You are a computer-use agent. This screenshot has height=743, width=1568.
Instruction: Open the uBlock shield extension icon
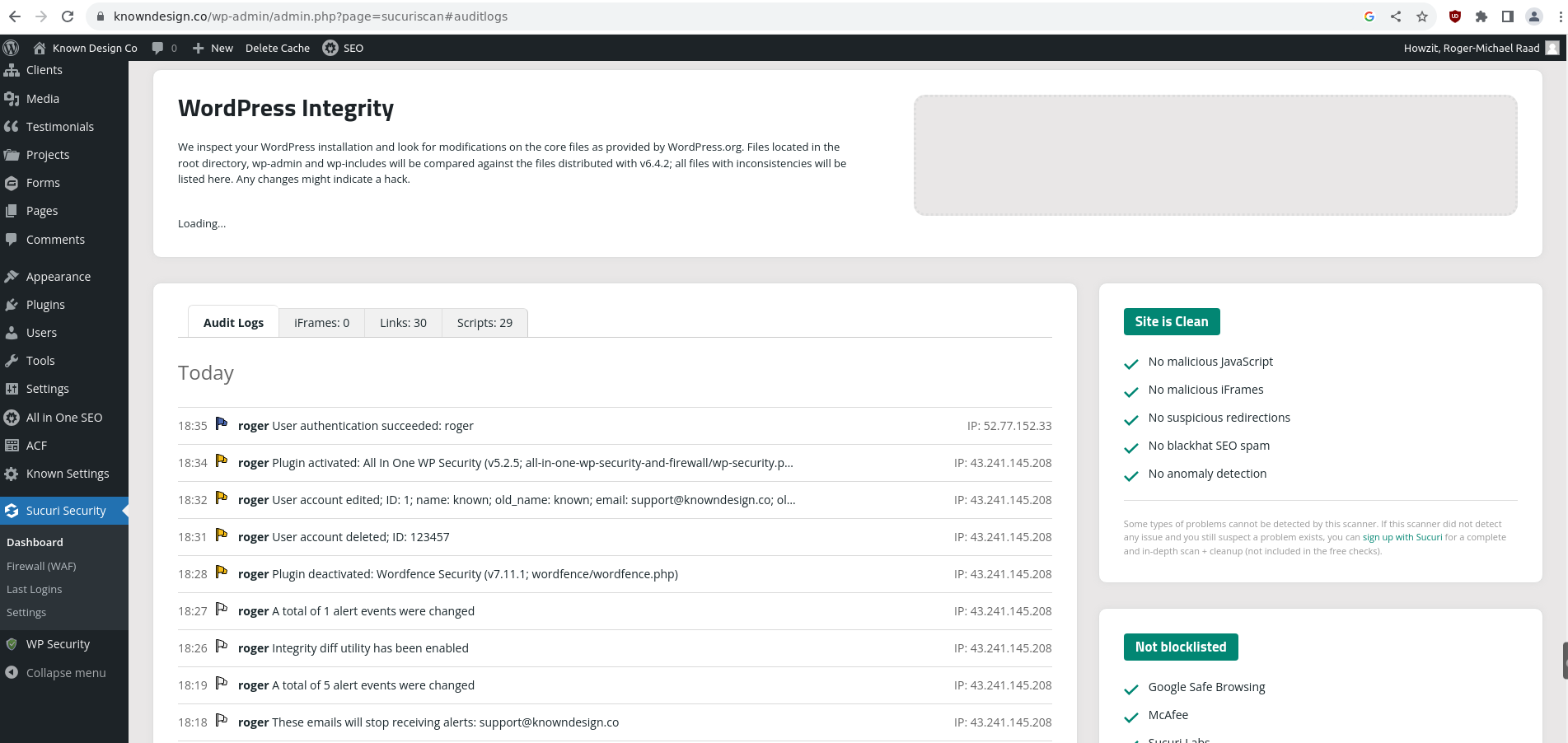tap(1455, 16)
